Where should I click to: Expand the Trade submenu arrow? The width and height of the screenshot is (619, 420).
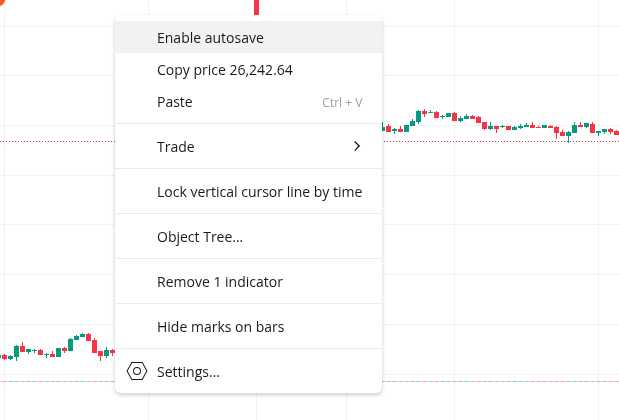coord(357,147)
